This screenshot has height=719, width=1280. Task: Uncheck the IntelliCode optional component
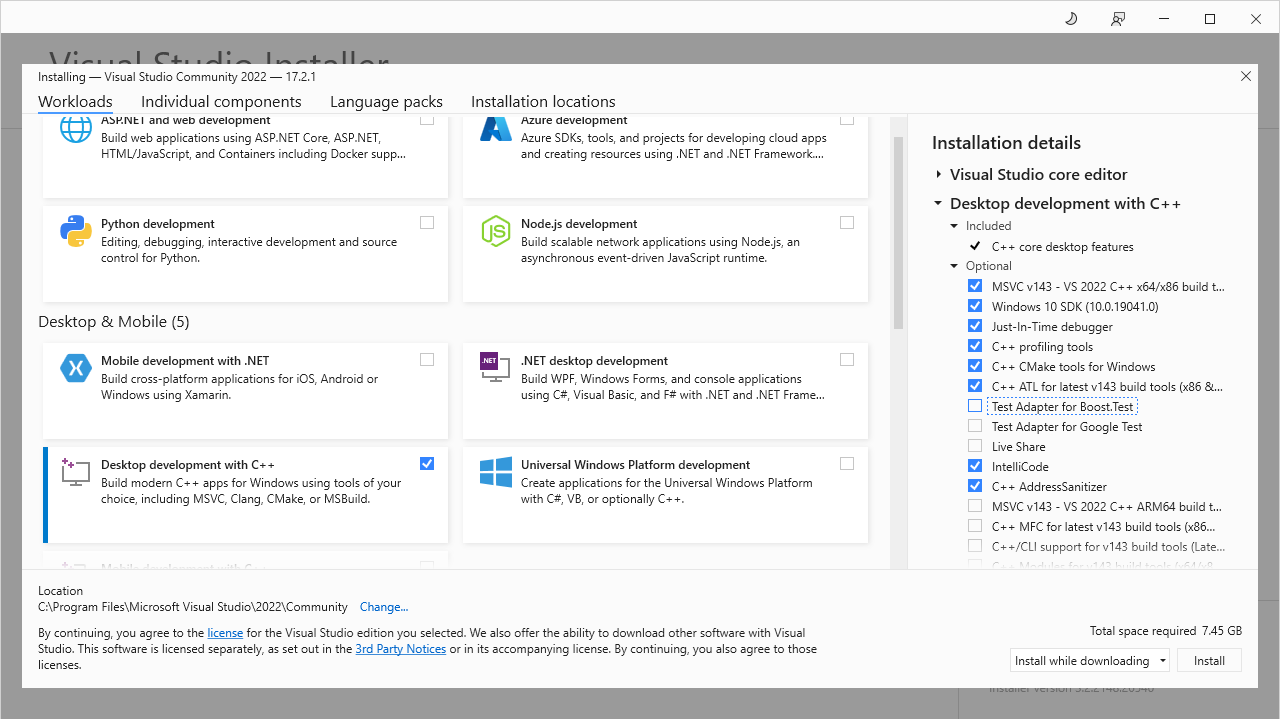pos(975,466)
